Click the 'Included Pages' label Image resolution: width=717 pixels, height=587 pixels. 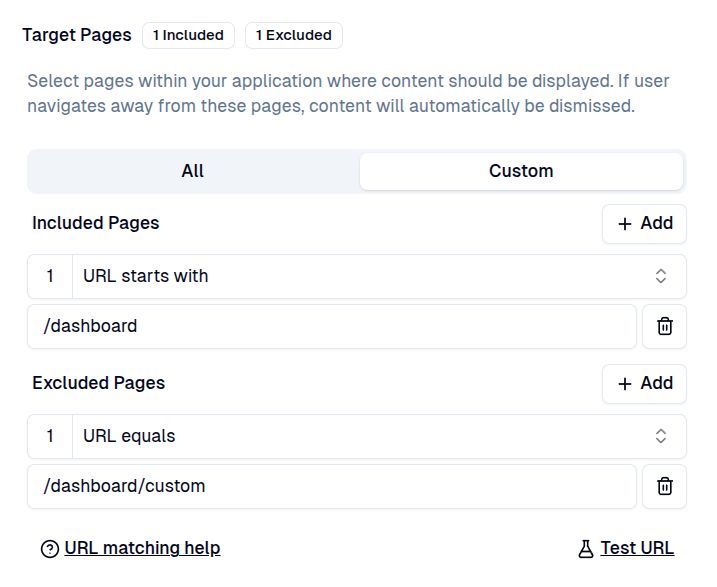click(96, 223)
